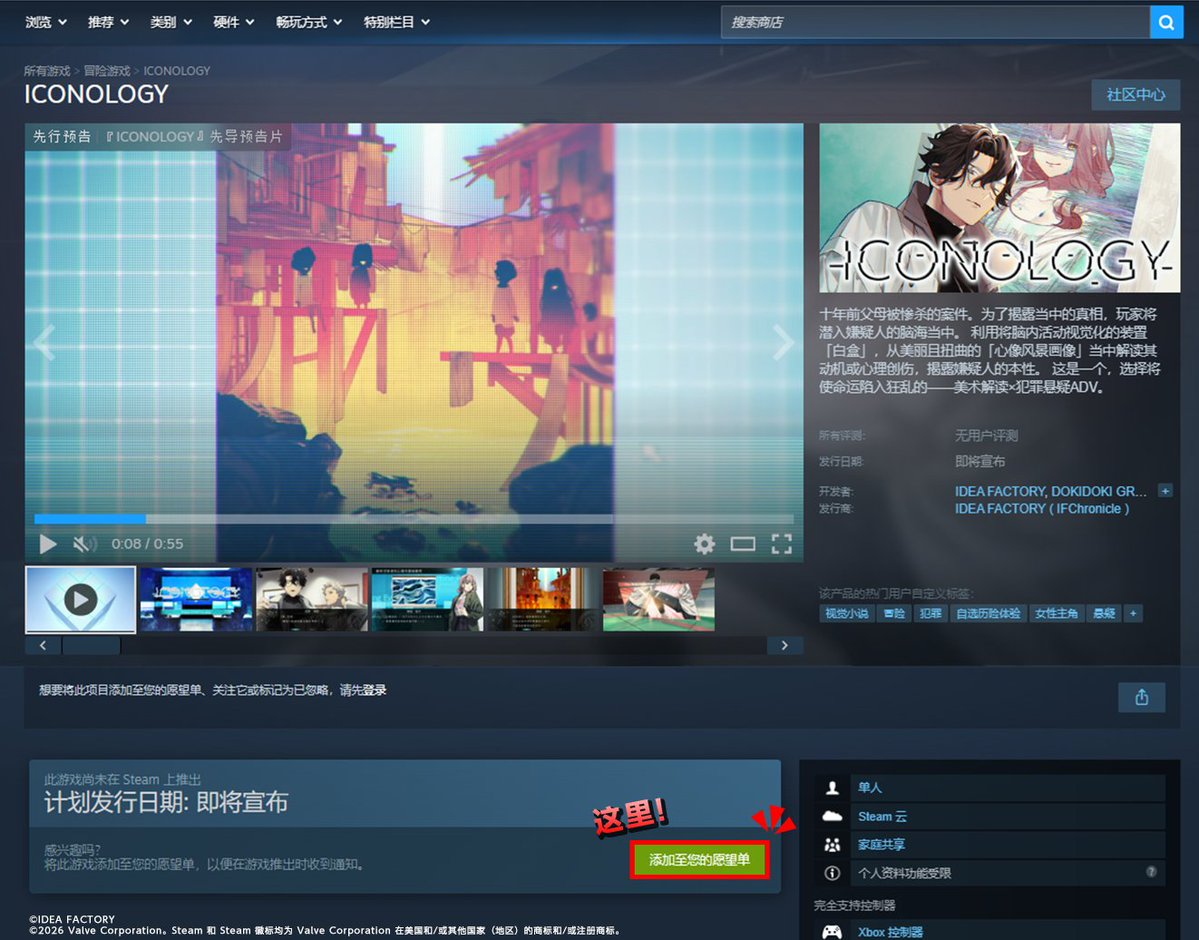The width and height of the screenshot is (1199, 940).
Task: Enter fullscreen video mode
Action: (781, 544)
